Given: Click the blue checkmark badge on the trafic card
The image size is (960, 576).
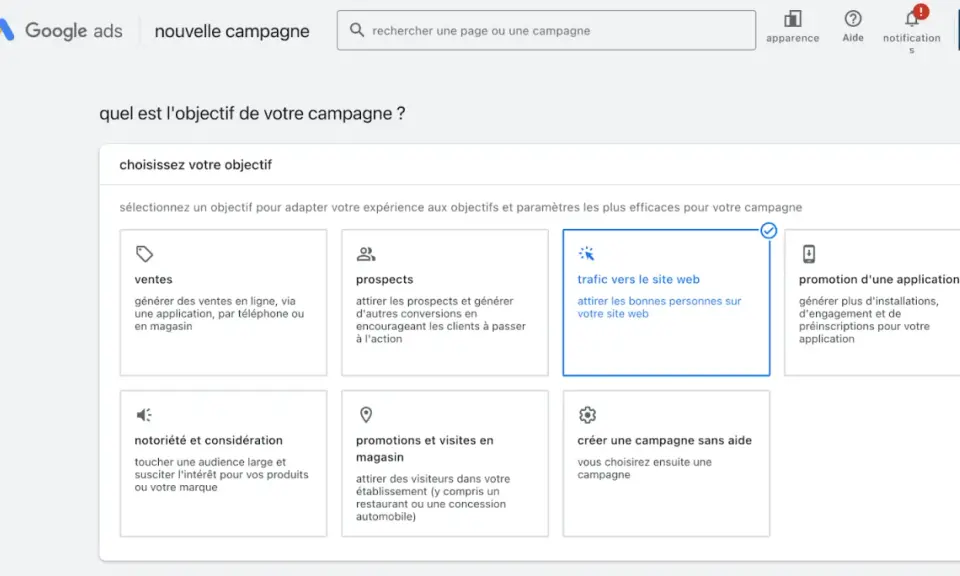Looking at the screenshot, I should click(x=769, y=231).
